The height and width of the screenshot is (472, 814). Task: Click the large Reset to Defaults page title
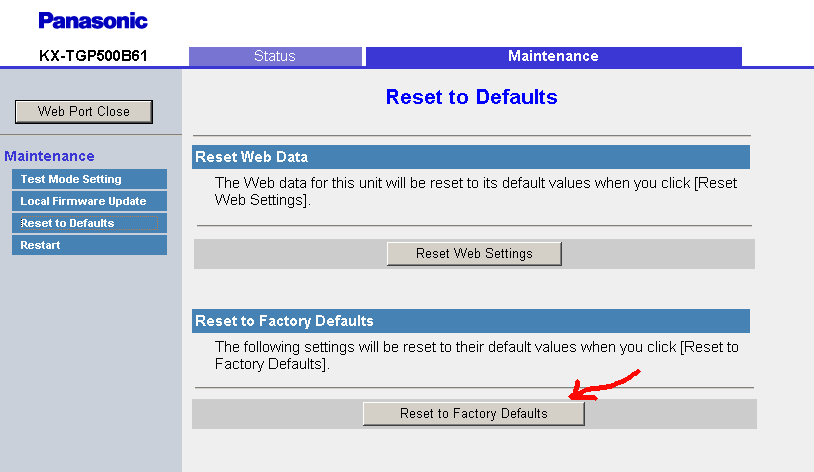[471, 97]
